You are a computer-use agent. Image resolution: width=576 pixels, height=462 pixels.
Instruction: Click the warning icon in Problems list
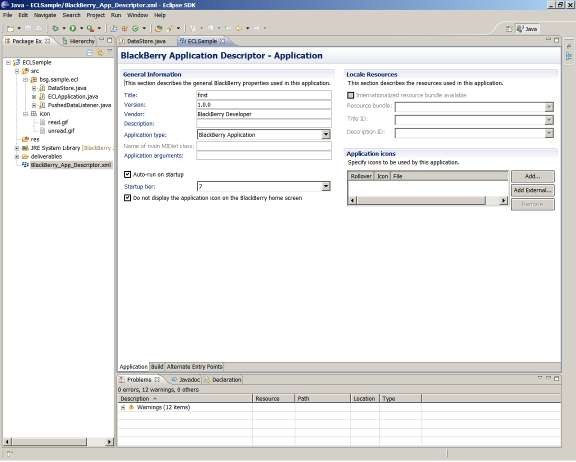pos(131,407)
